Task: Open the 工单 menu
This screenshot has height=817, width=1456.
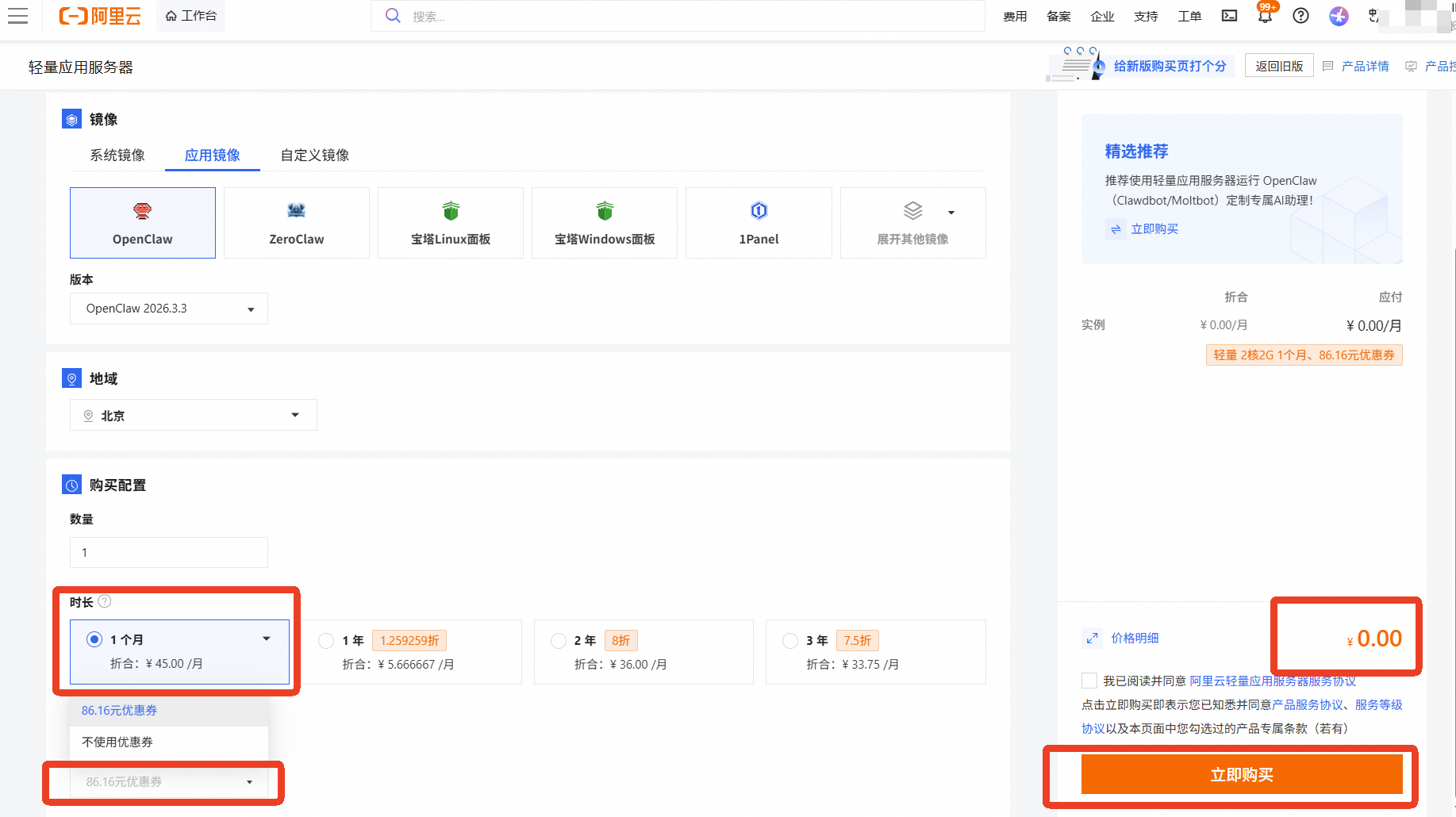Action: click(x=1189, y=16)
